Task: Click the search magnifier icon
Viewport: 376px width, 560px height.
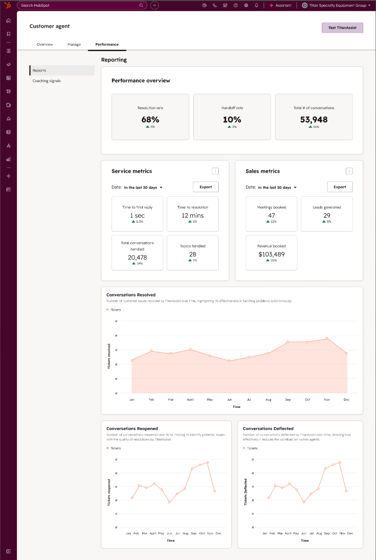Action: point(141,5)
